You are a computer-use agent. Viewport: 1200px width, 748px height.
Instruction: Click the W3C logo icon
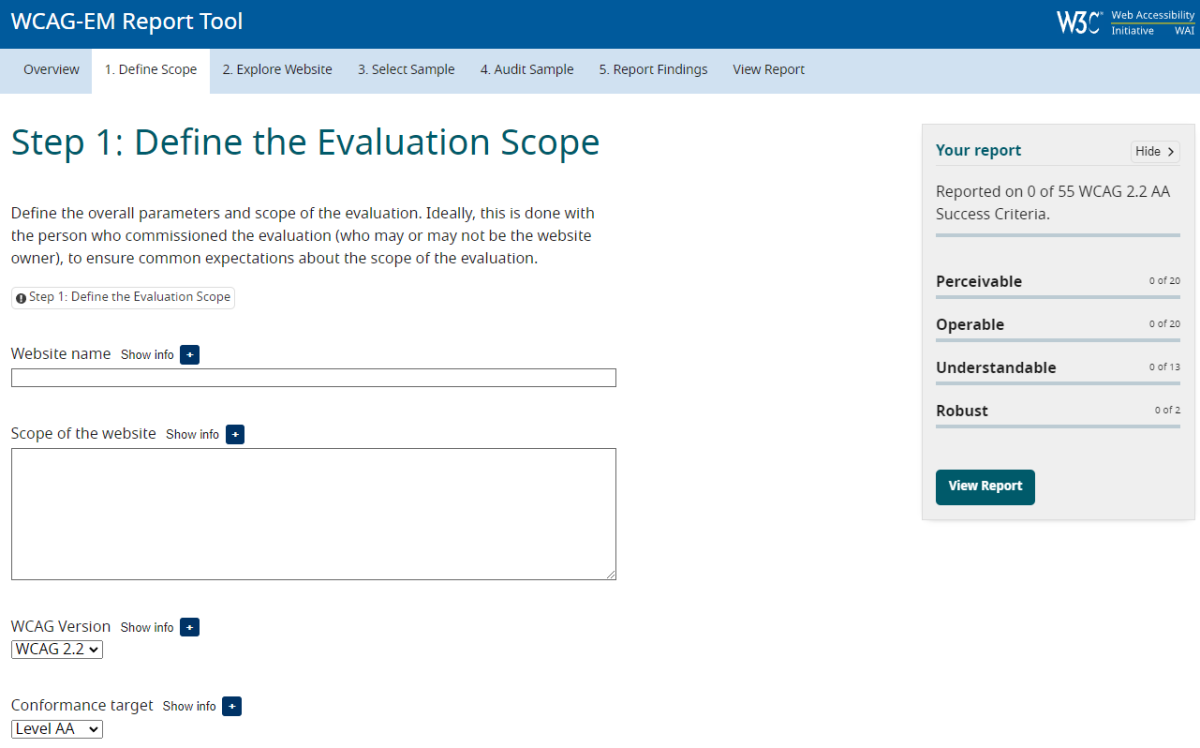[x=1080, y=23]
